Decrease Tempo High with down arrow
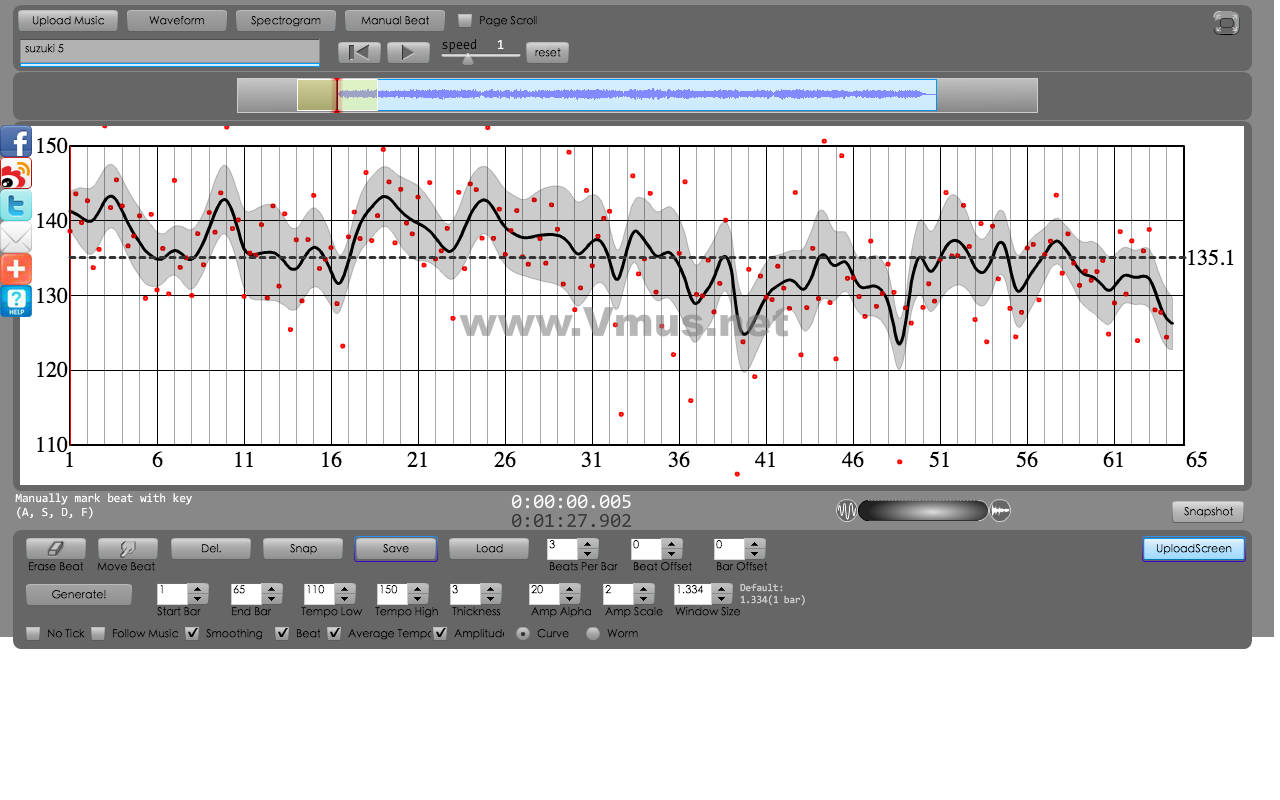The image size is (1280, 800). 420,599
